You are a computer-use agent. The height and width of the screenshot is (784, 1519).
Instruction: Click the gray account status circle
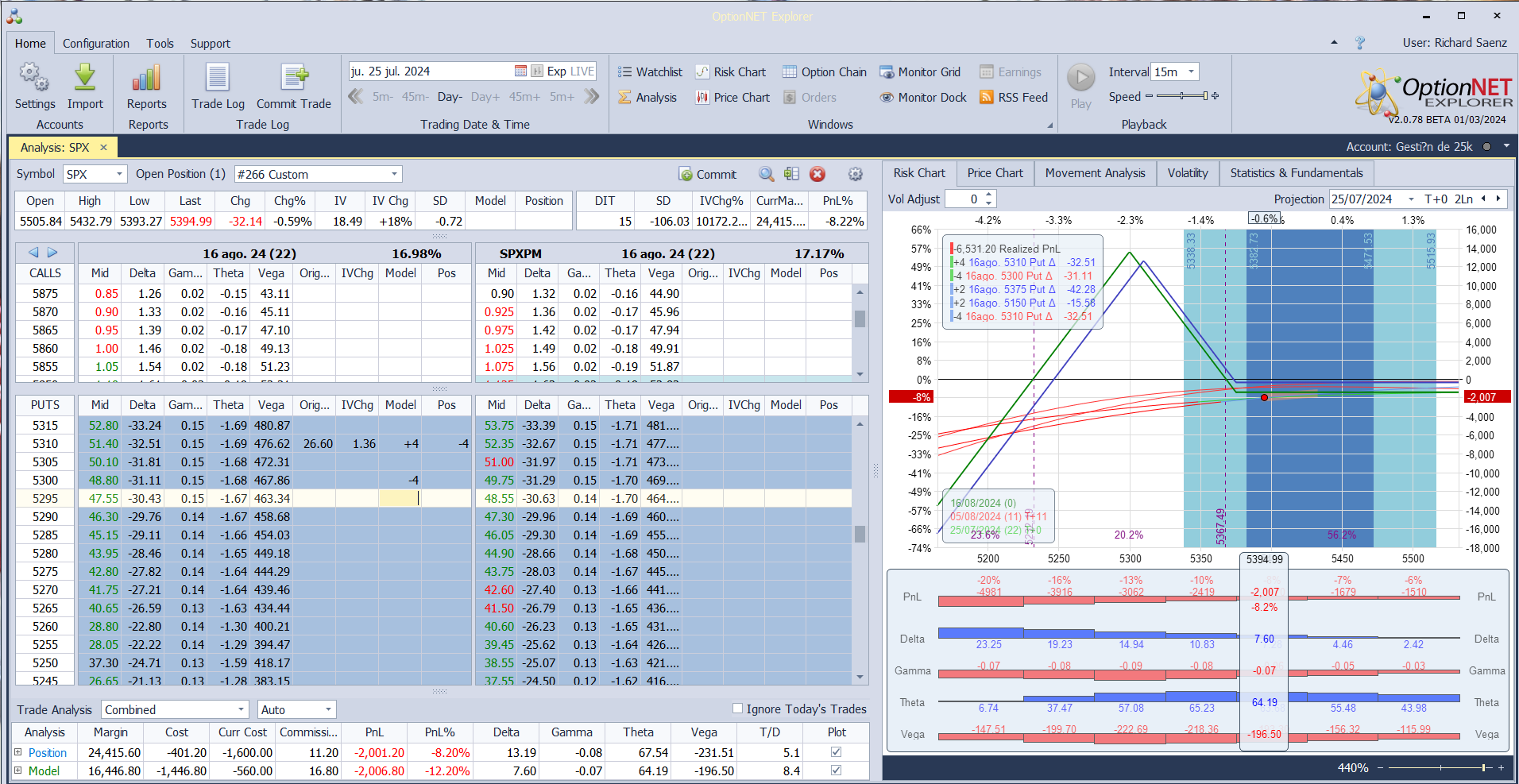coord(1486,146)
